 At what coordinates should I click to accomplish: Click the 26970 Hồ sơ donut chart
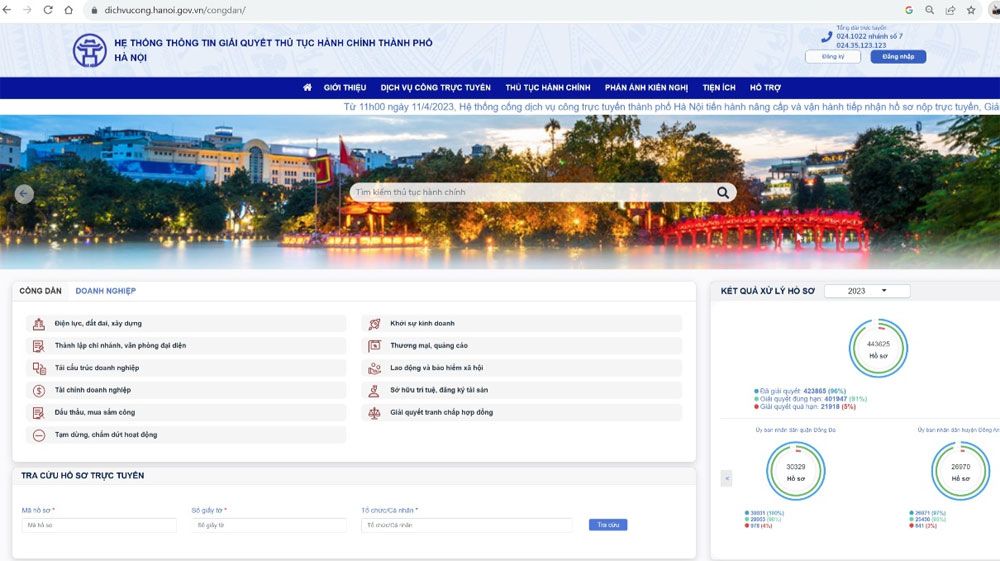coord(960,471)
